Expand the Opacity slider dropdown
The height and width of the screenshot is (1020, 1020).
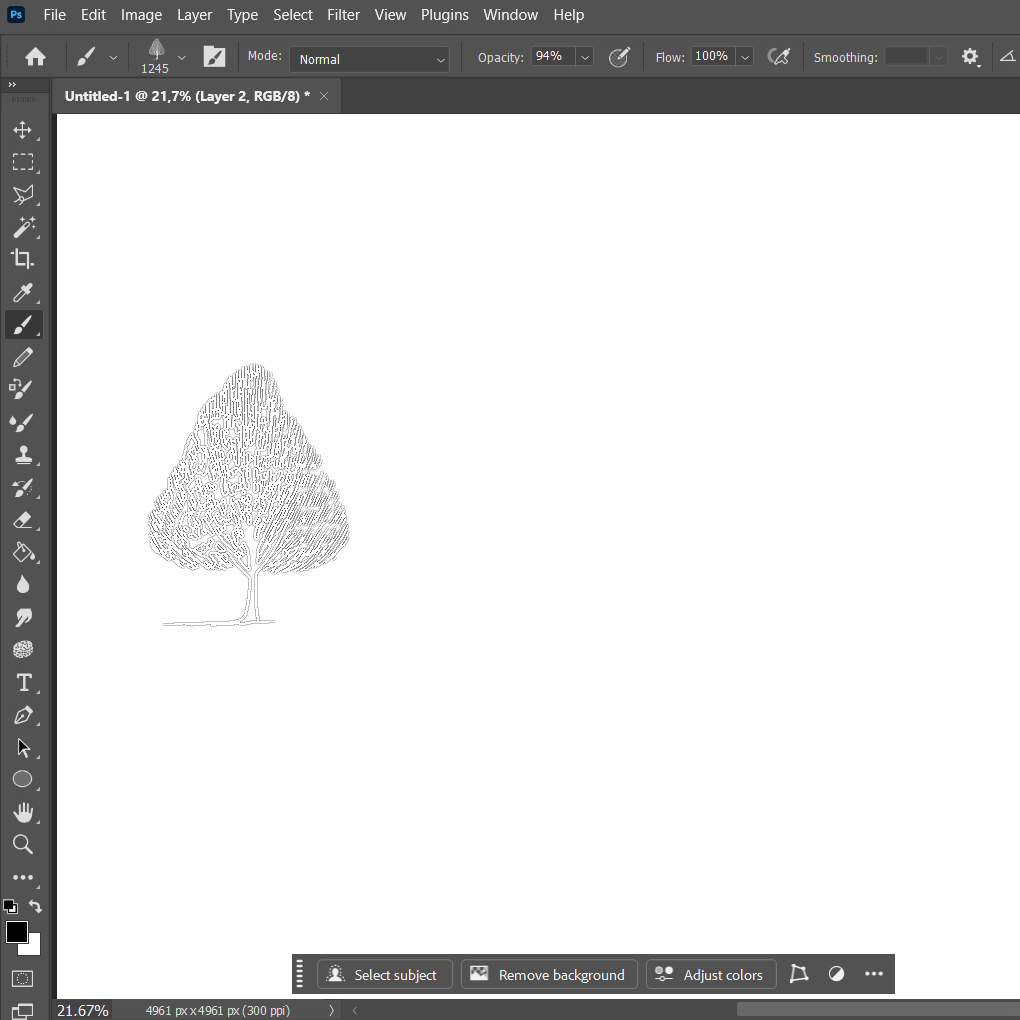[585, 58]
